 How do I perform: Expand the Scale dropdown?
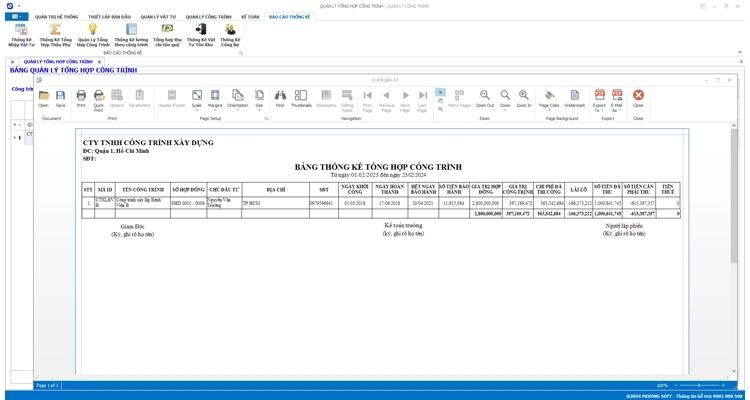pyautogui.click(x=196, y=98)
